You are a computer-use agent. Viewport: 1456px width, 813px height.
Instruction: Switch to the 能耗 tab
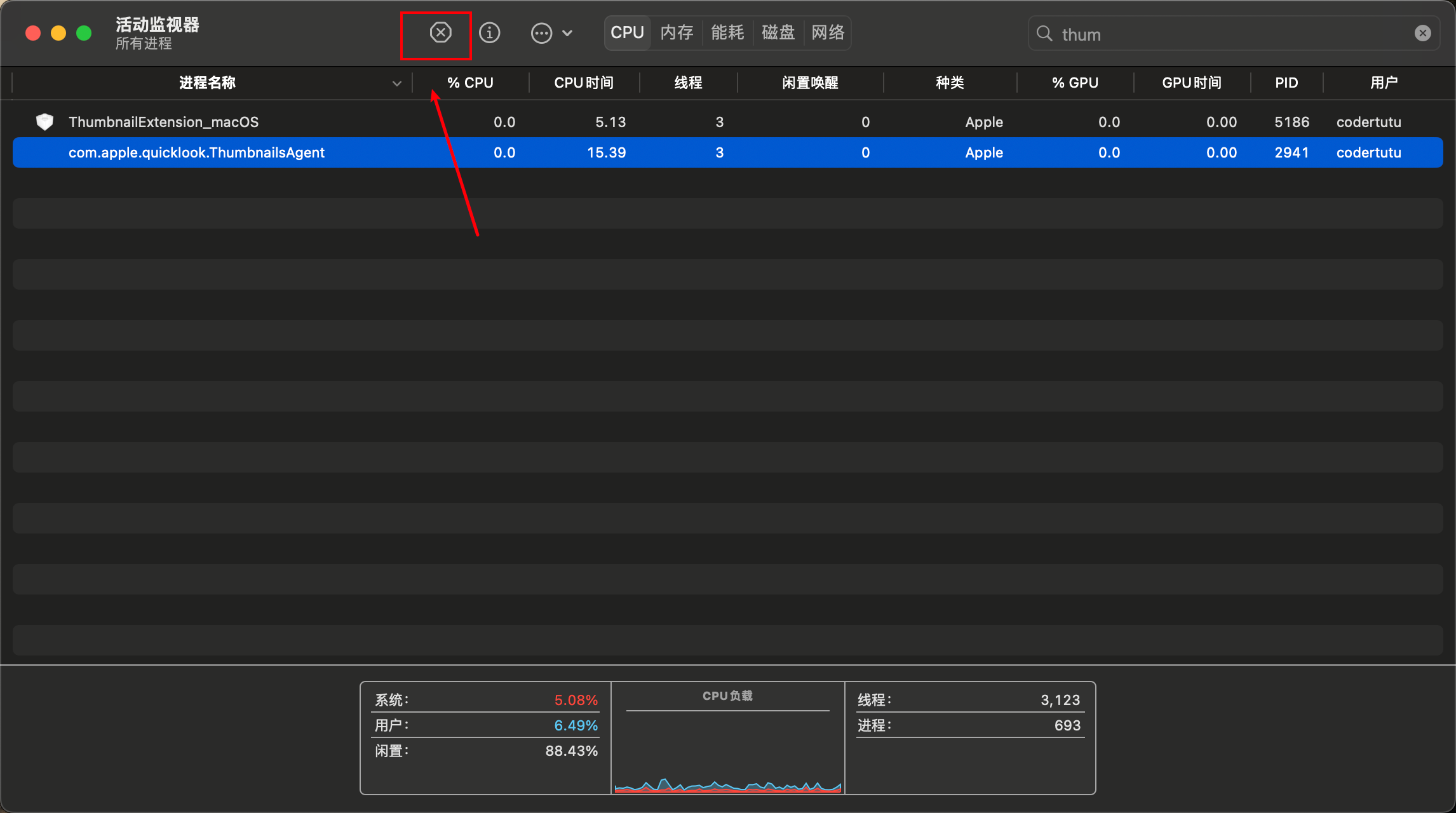pyautogui.click(x=727, y=33)
